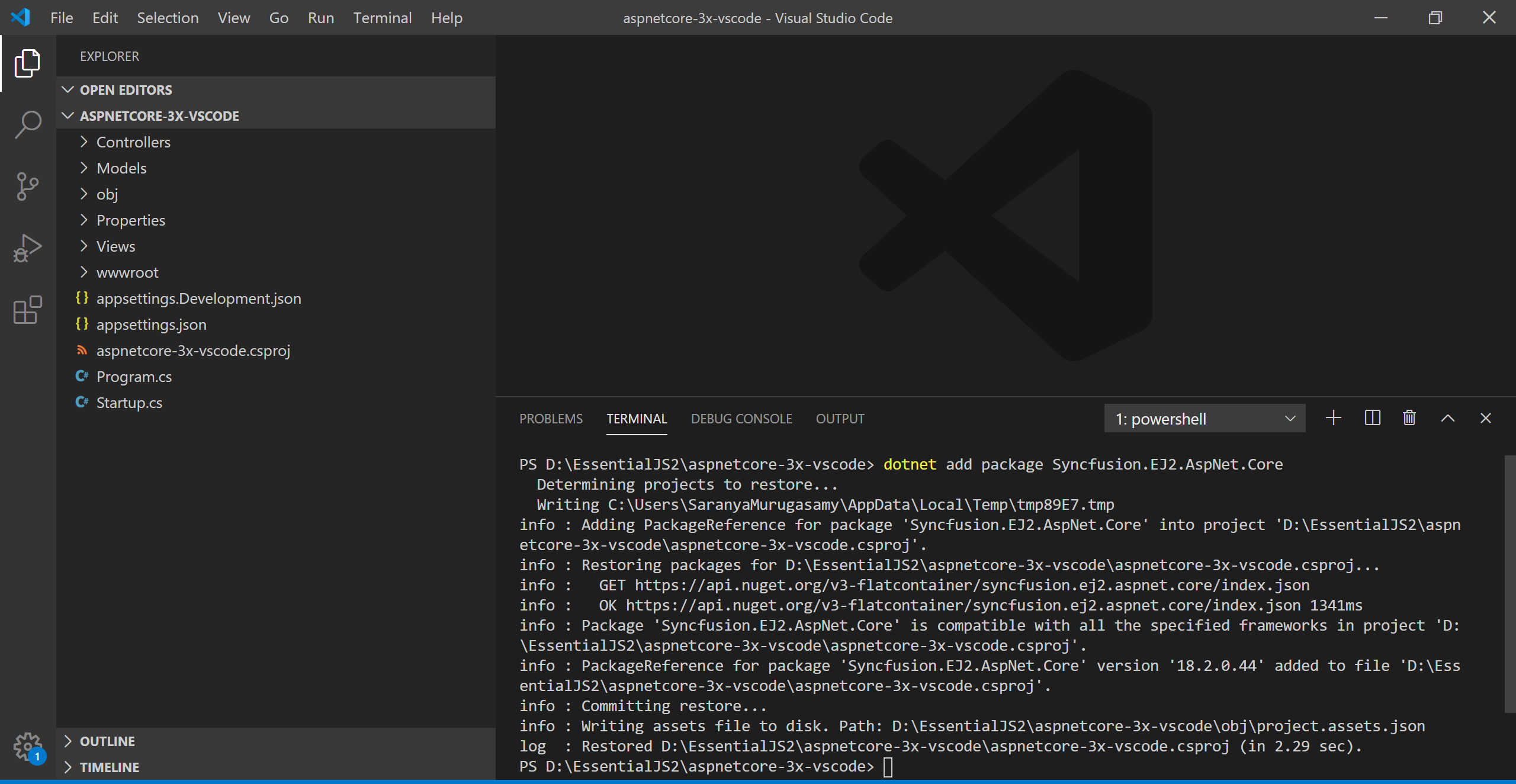Expand the TIMELINE section
Viewport: 1516px width, 784px height.
(x=109, y=767)
